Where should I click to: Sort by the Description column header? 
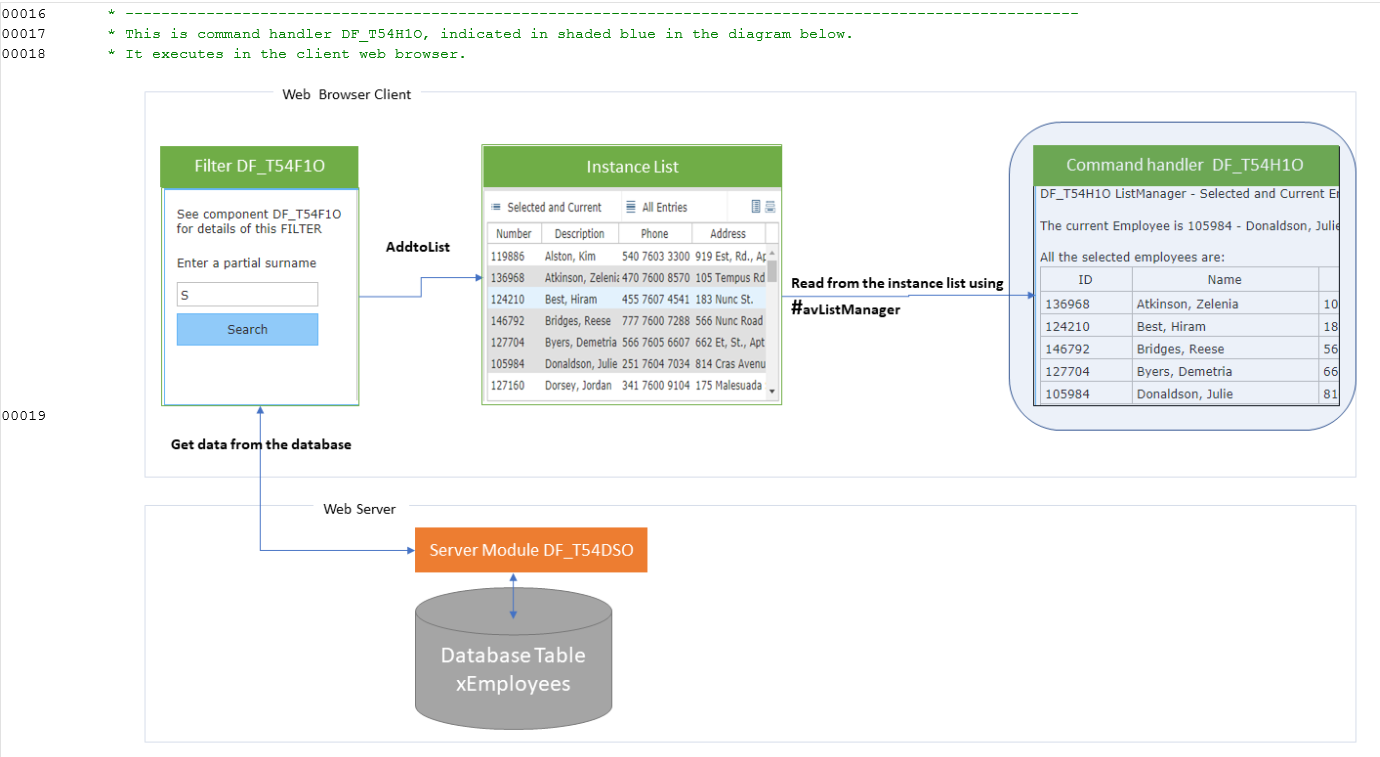click(x=579, y=232)
